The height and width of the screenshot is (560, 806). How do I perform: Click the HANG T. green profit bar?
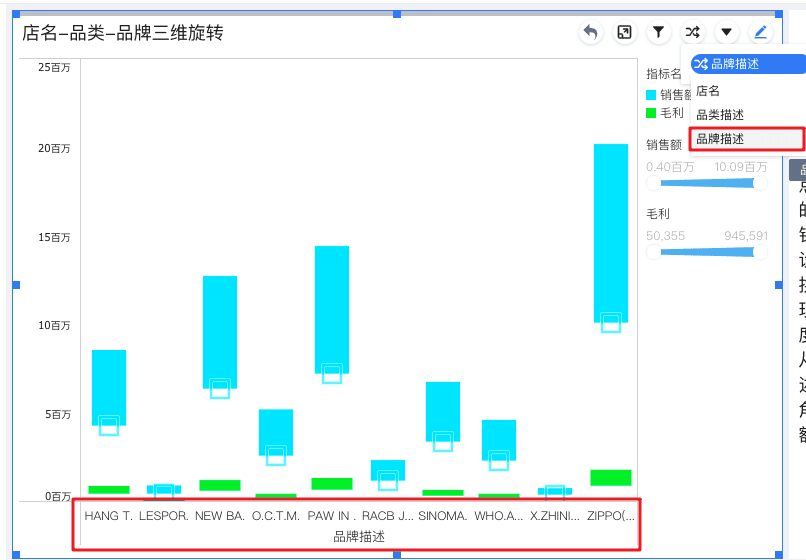click(x=109, y=490)
